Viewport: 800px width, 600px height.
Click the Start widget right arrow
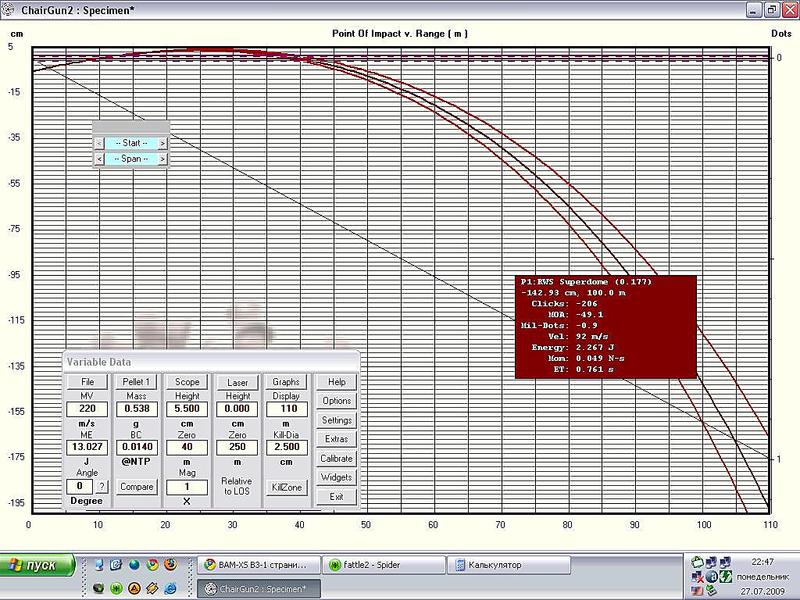(x=162, y=143)
